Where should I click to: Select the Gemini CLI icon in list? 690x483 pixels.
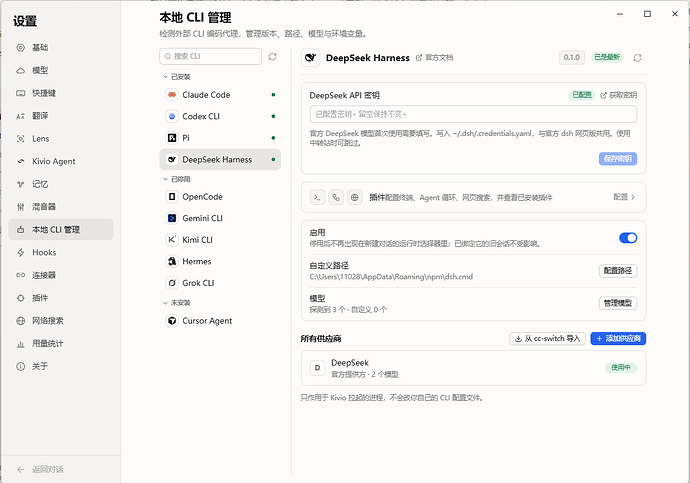(172, 218)
